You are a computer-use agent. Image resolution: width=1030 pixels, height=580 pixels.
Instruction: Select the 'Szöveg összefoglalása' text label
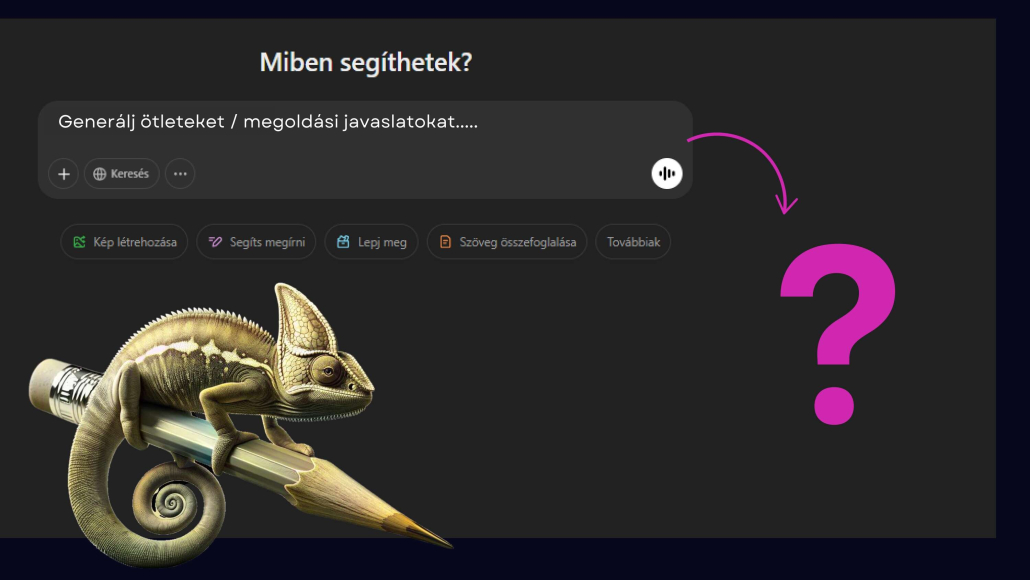517,242
